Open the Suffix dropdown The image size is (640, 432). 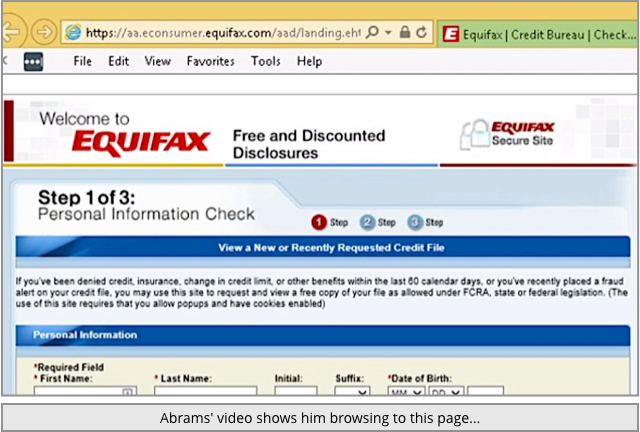coord(353,391)
